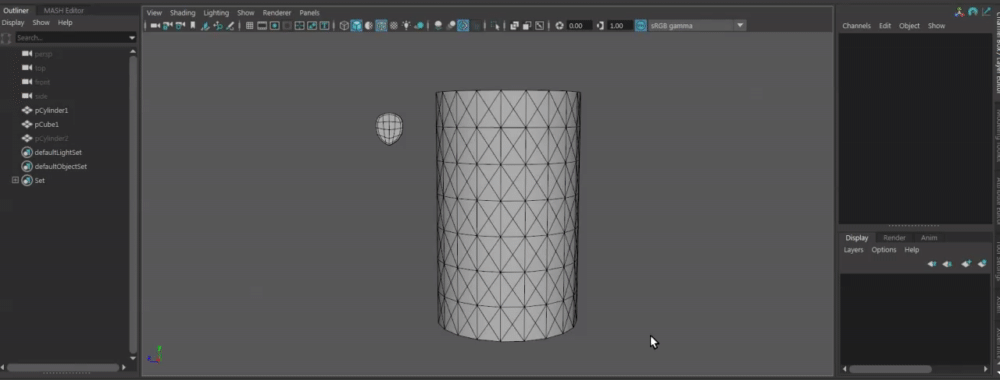Click Create new layer from selected icon
This screenshot has height=380, width=1000.
click(982, 263)
